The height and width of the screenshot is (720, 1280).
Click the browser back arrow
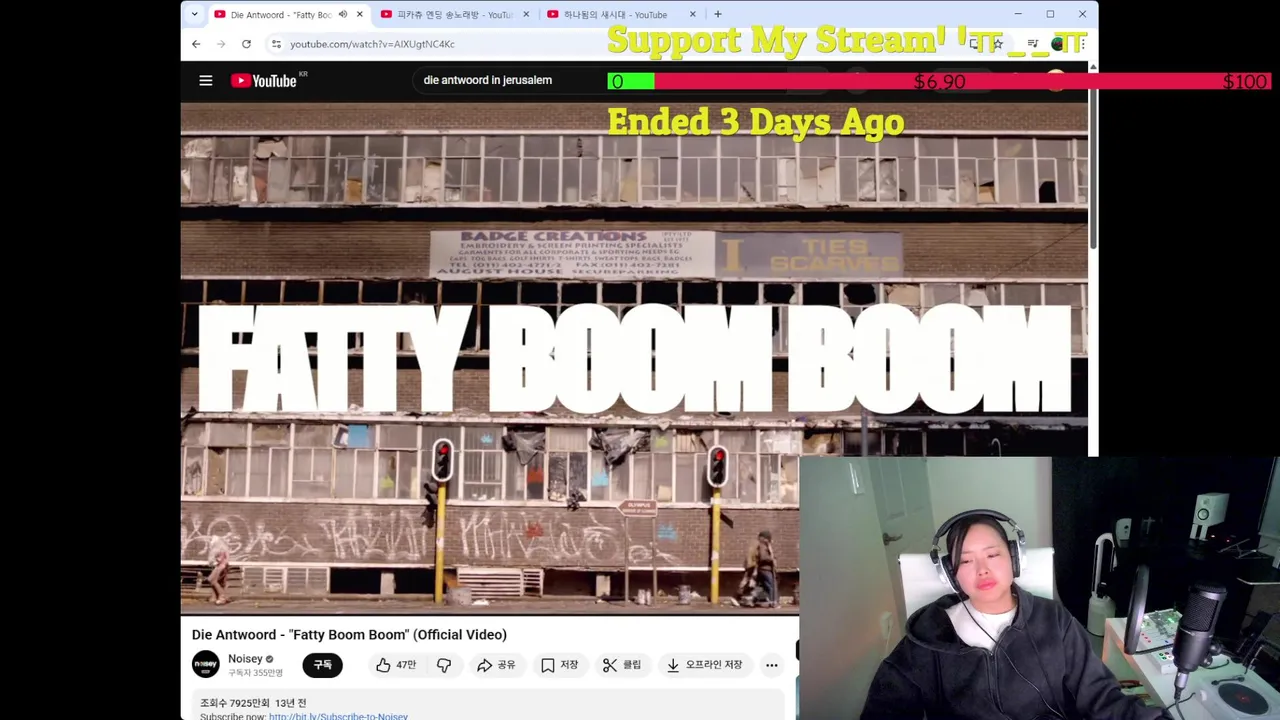(x=196, y=44)
